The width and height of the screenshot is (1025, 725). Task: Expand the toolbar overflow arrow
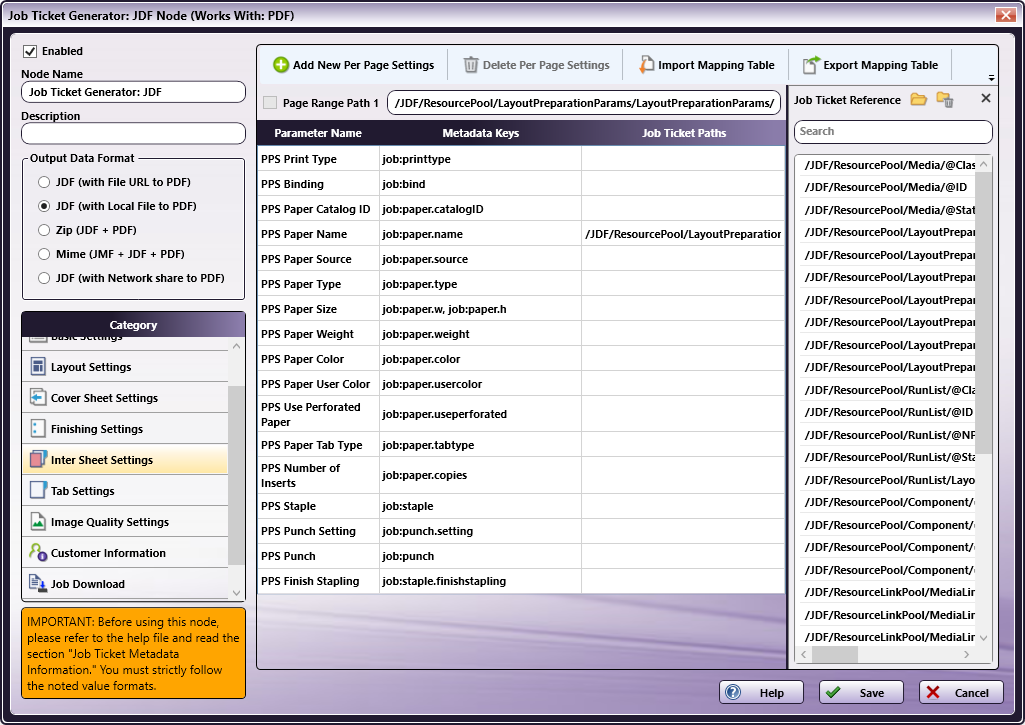pos(992,78)
